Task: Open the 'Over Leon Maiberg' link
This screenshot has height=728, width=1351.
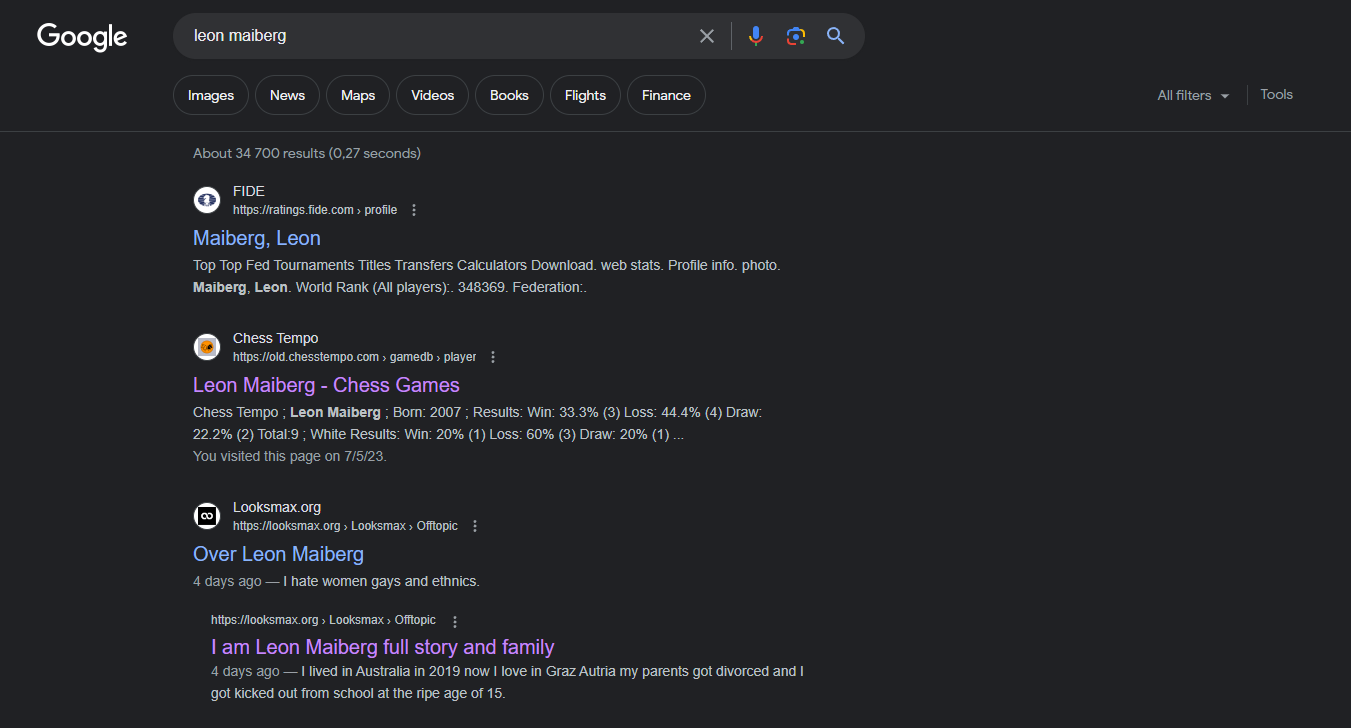Action: 278,554
